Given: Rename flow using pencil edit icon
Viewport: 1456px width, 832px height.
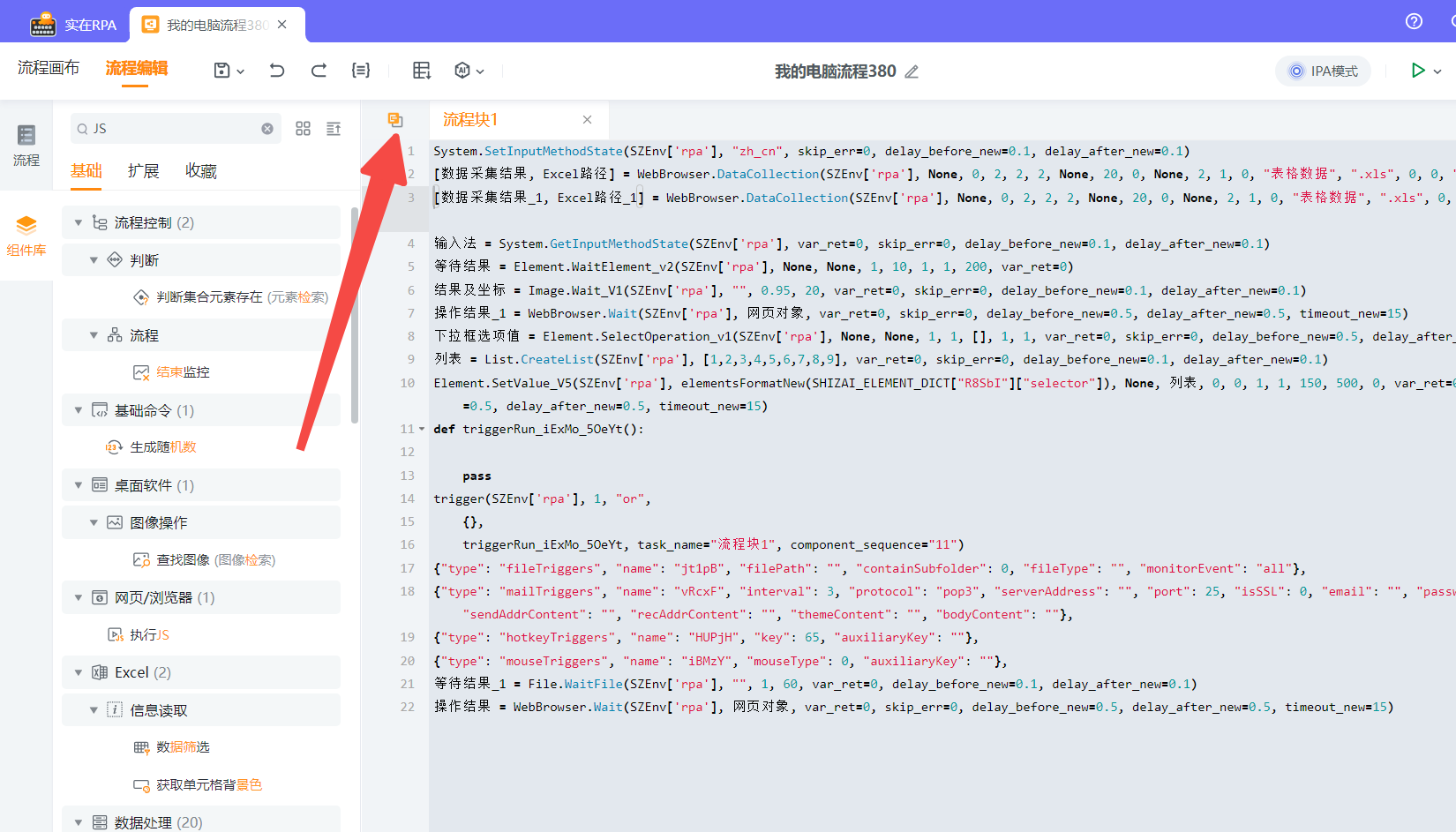Looking at the screenshot, I should tap(912, 71).
